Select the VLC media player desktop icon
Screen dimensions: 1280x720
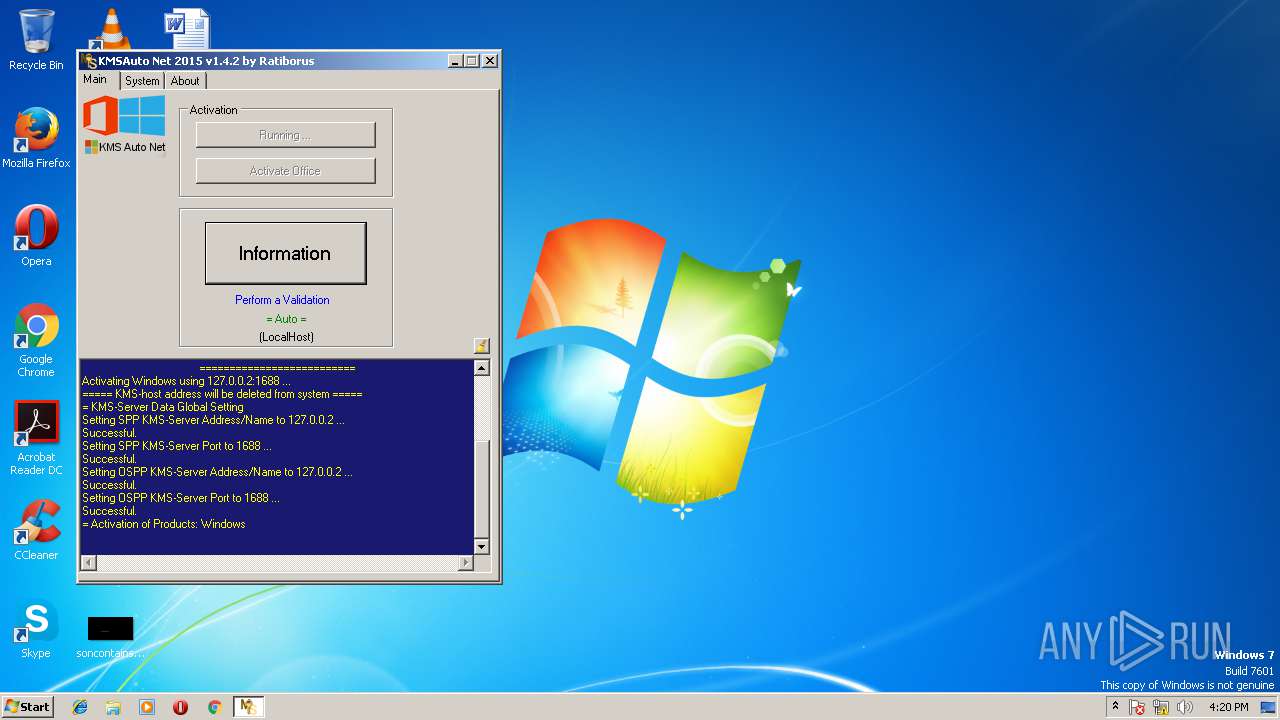click(x=110, y=28)
